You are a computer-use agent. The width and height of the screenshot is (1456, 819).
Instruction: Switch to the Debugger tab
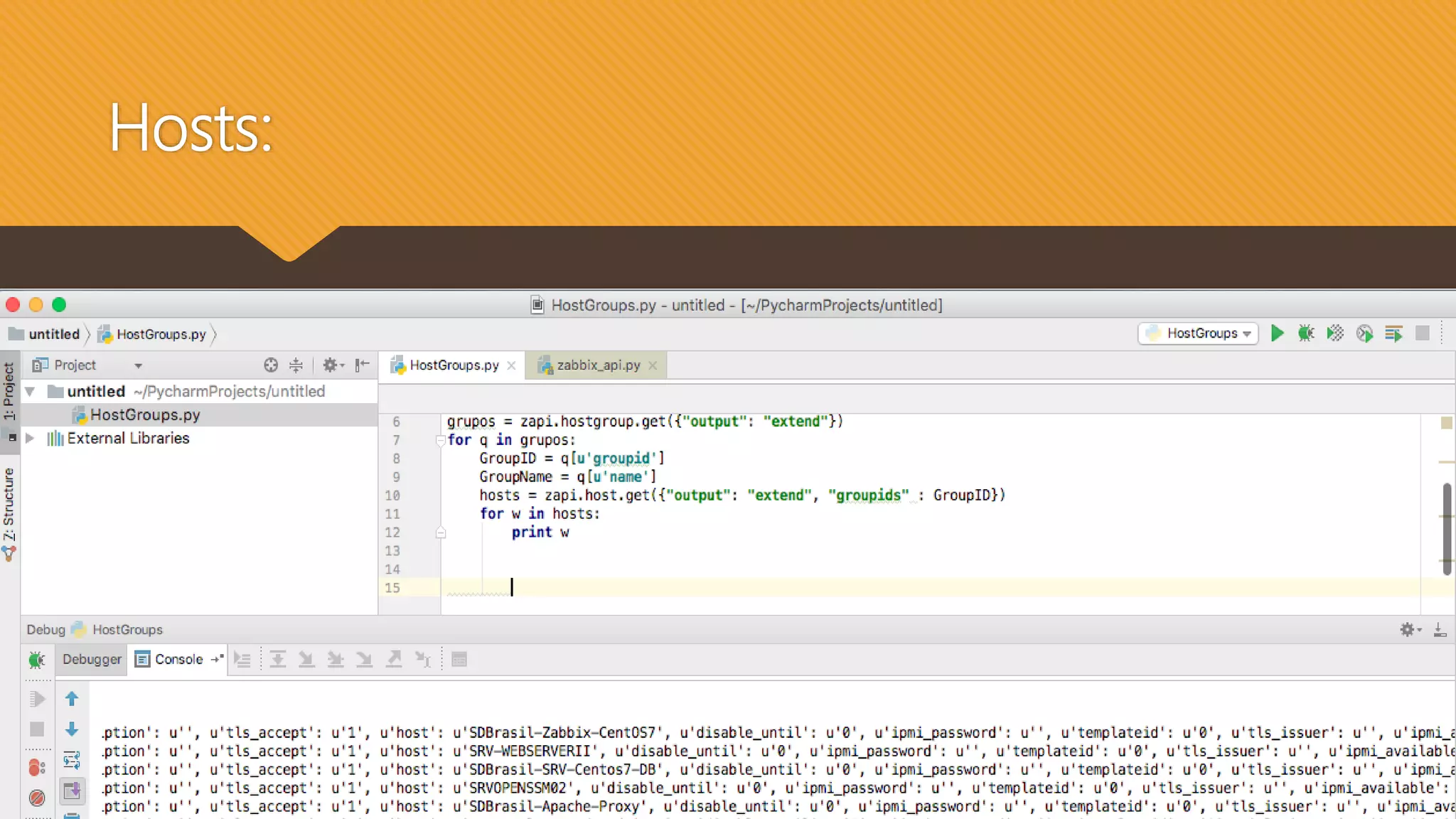tap(92, 660)
